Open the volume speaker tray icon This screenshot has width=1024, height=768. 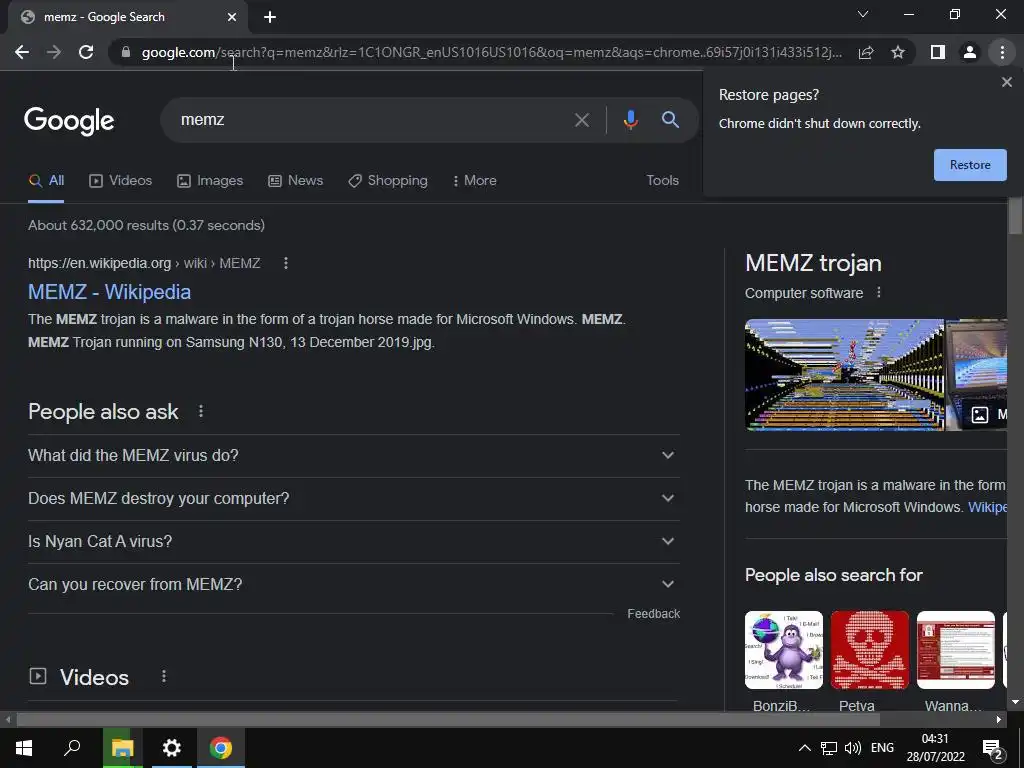(x=852, y=748)
